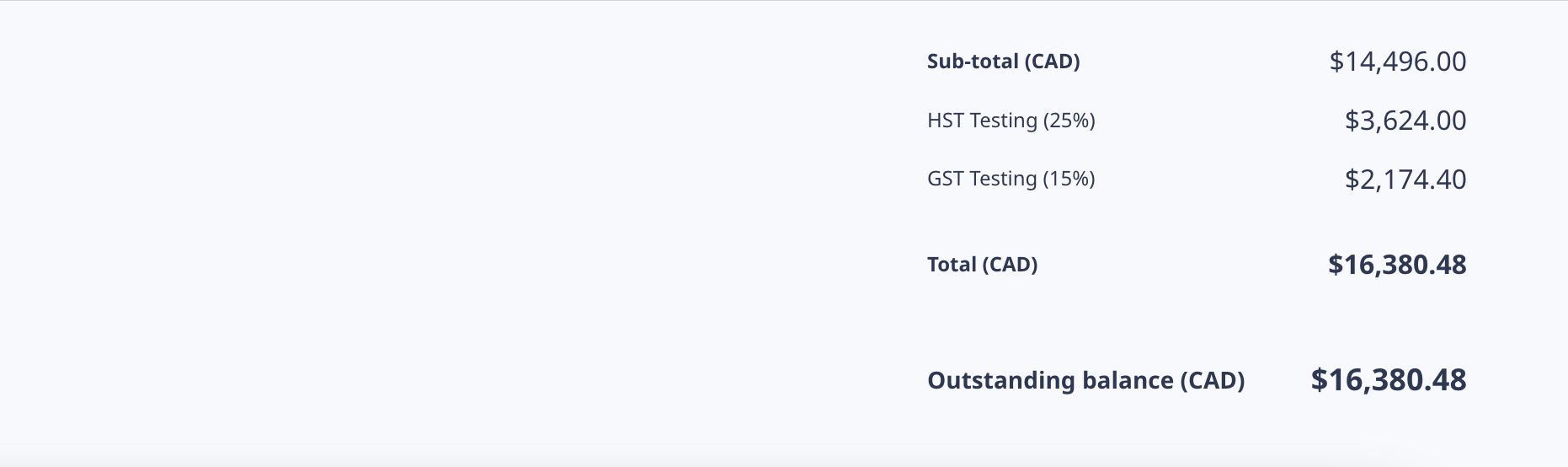
Task: Click the (CAD) text in the Total label
Action: tap(1010, 265)
